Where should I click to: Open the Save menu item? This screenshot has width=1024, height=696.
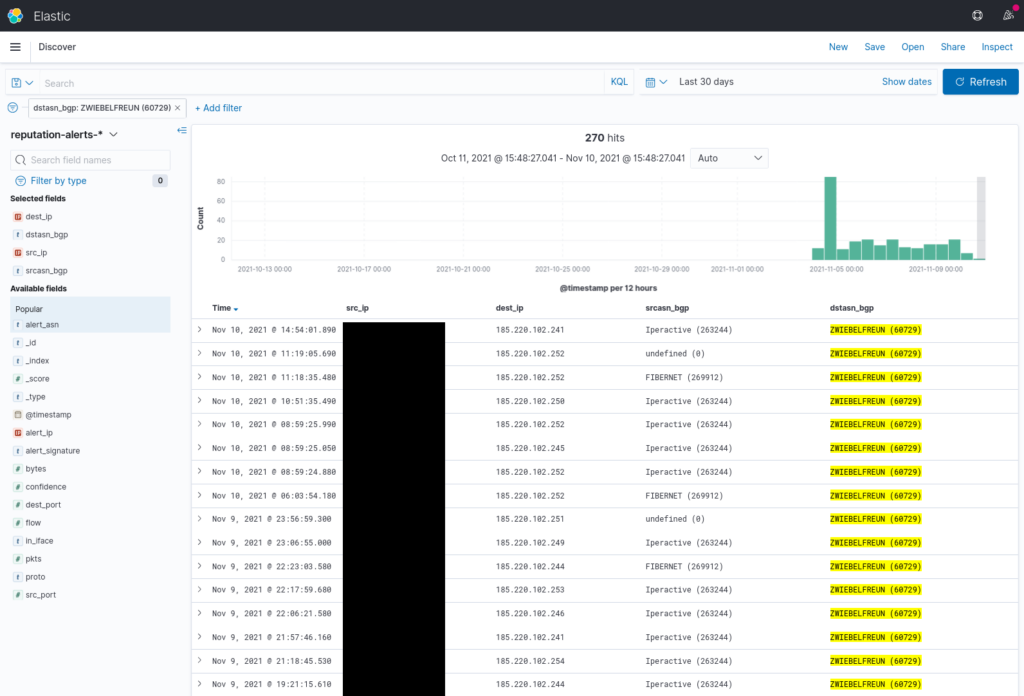click(875, 47)
